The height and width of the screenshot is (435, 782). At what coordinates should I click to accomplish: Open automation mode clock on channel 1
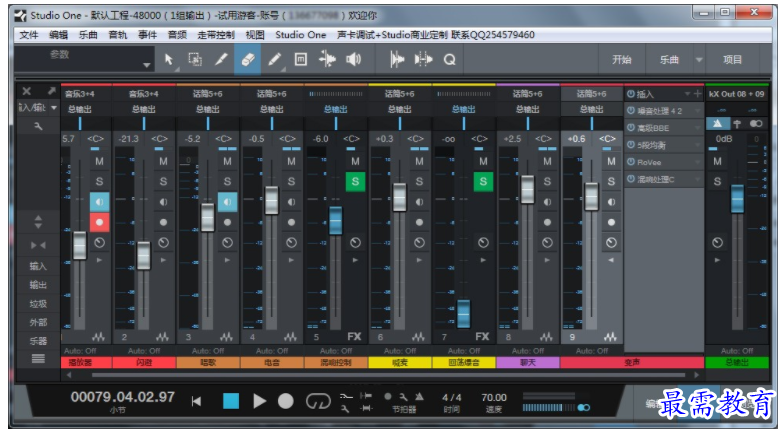99,243
